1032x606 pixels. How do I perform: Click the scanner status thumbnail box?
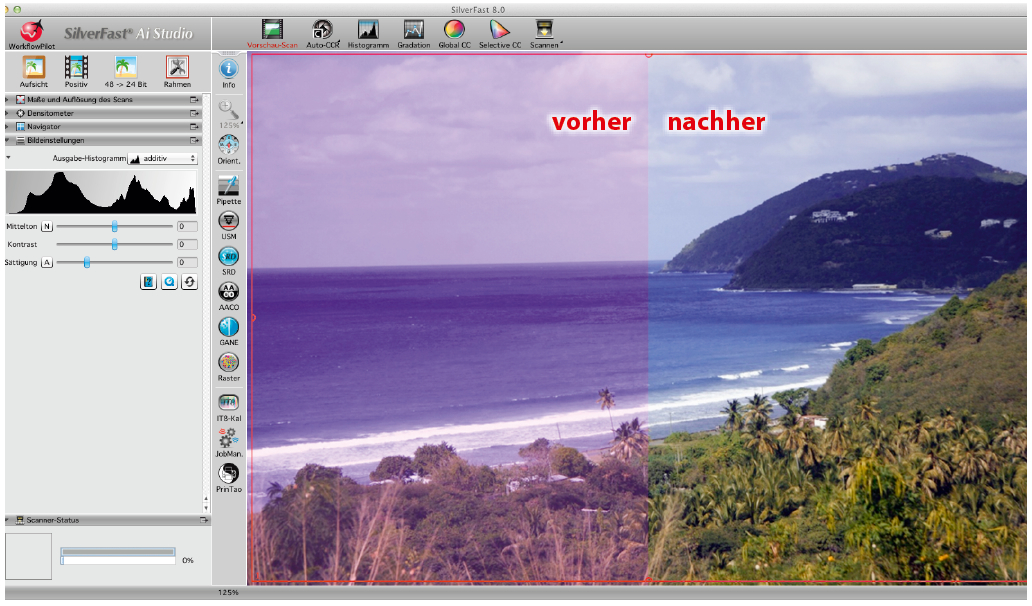tap(28, 556)
